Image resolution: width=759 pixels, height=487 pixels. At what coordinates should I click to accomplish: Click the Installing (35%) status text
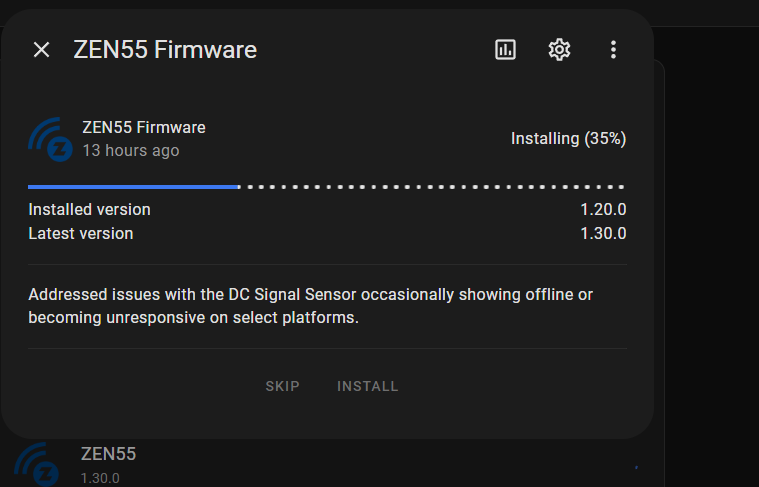click(568, 138)
